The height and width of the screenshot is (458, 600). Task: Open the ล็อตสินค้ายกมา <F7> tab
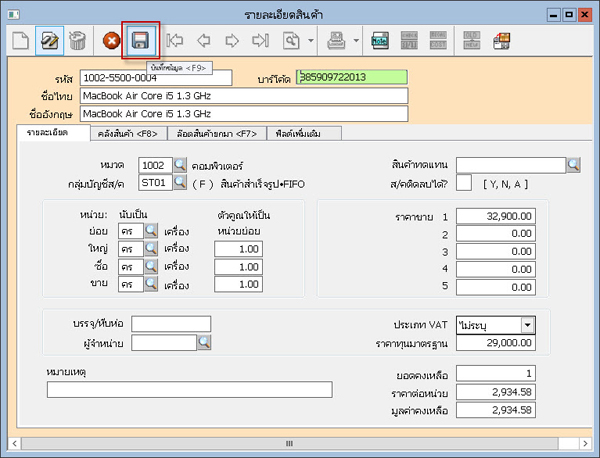(x=217, y=134)
